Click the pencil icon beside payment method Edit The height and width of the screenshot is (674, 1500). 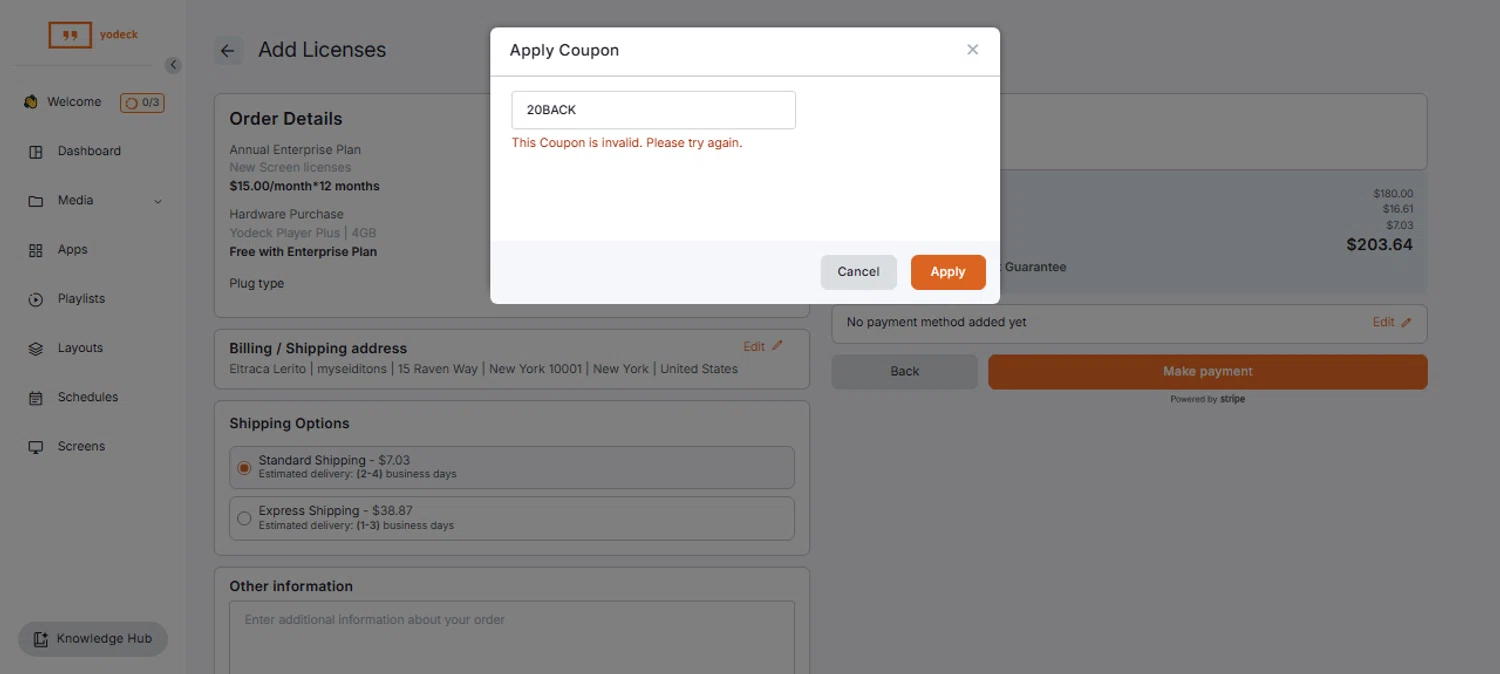click(1406, 323)
